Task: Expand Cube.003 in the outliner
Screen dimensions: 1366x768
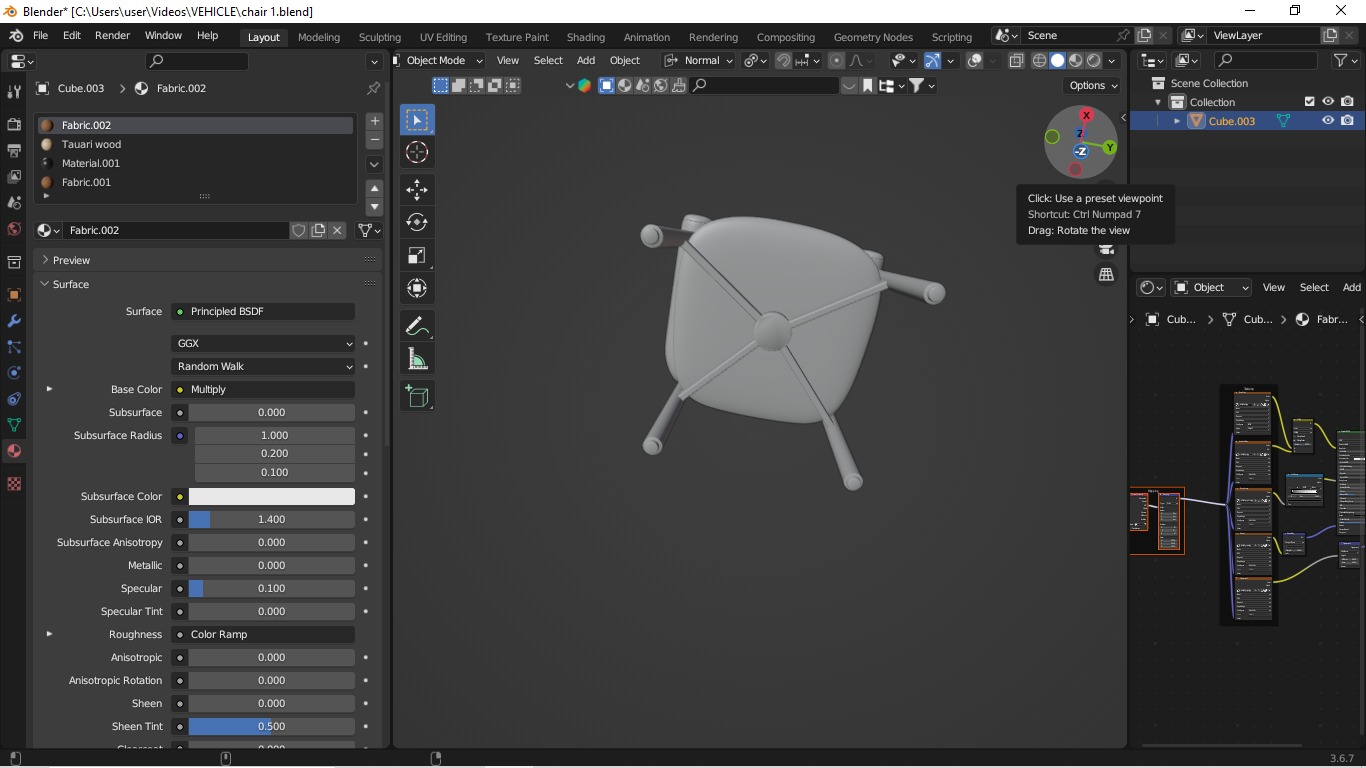Action: (x=1177, y=121)
